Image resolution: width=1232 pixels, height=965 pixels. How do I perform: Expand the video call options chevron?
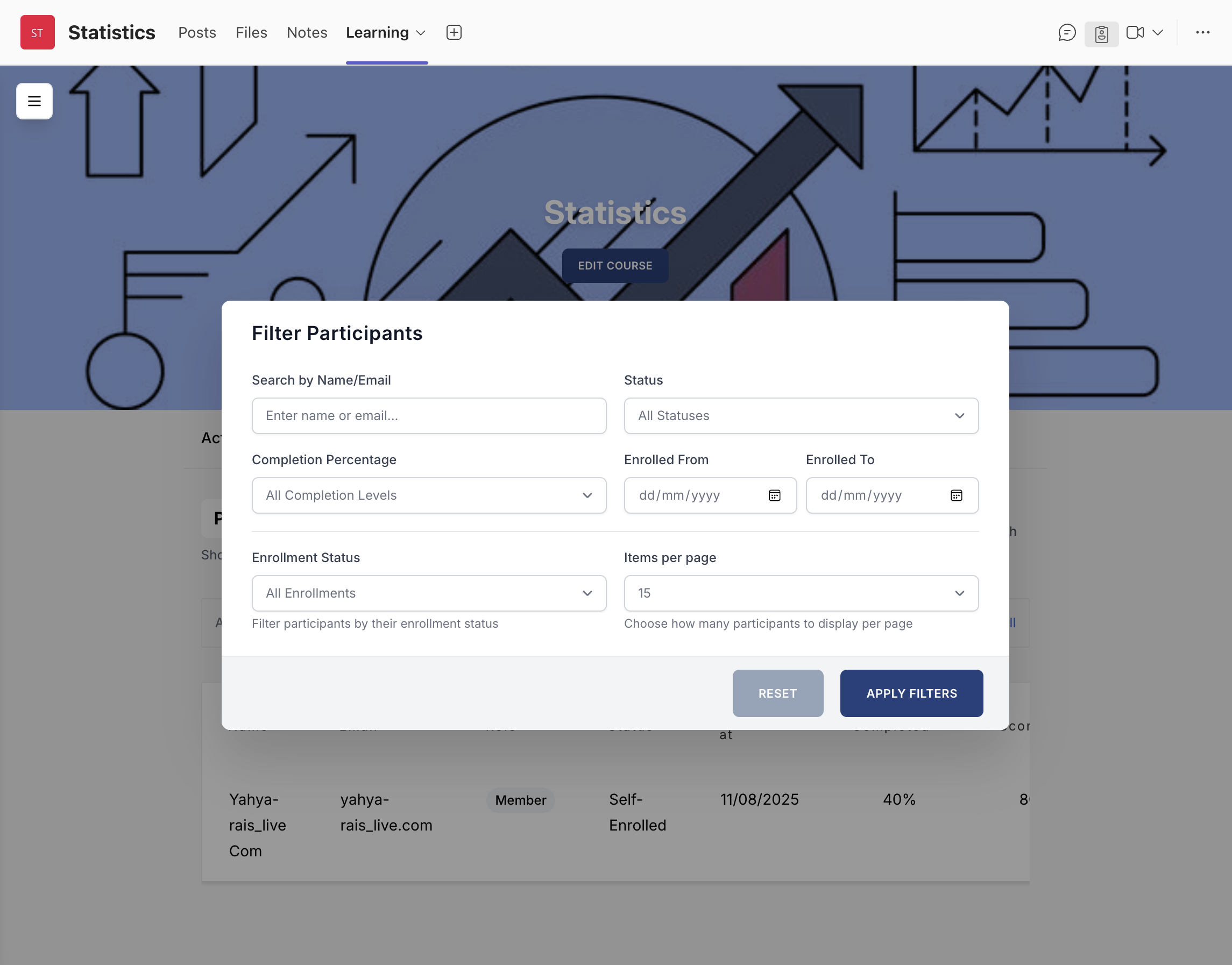(x=1157, y=33)
